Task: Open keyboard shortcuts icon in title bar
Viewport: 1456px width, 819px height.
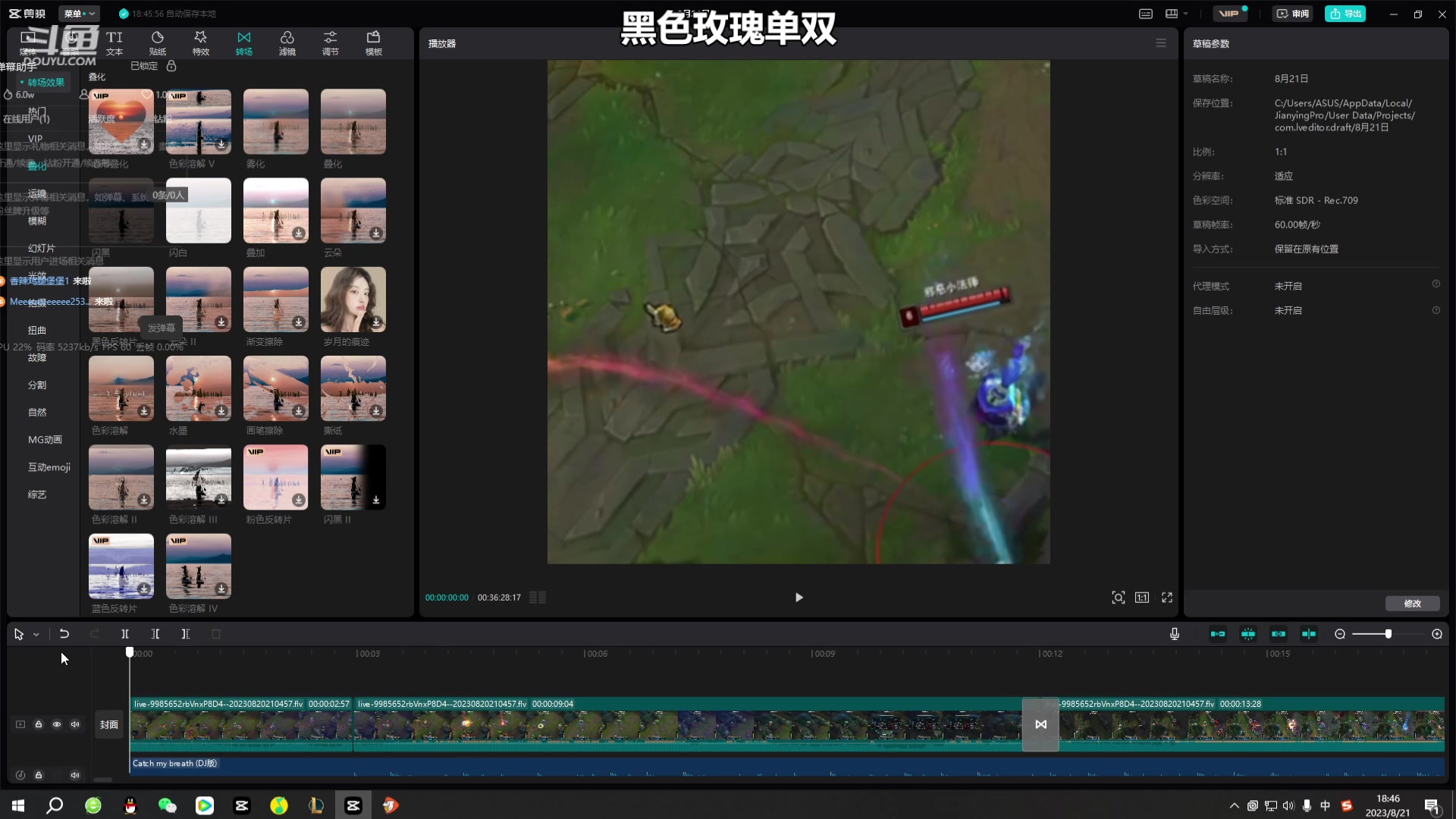Action: 1146,14
